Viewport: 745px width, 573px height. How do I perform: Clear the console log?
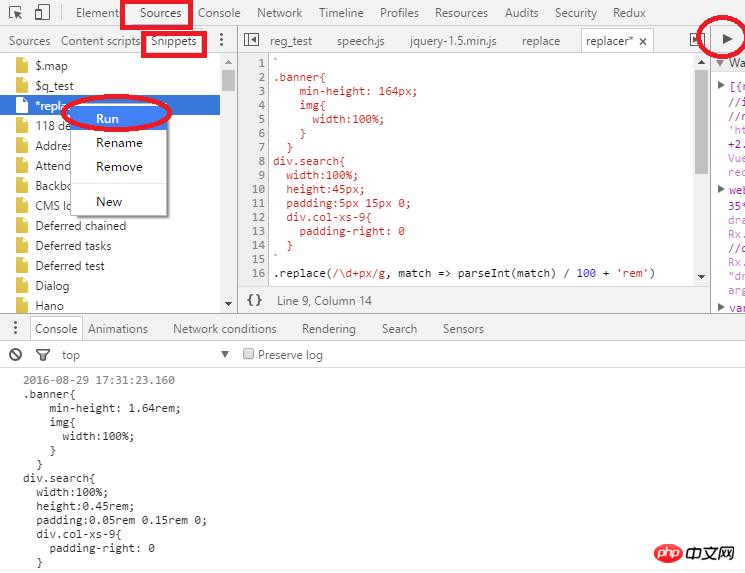16,354
